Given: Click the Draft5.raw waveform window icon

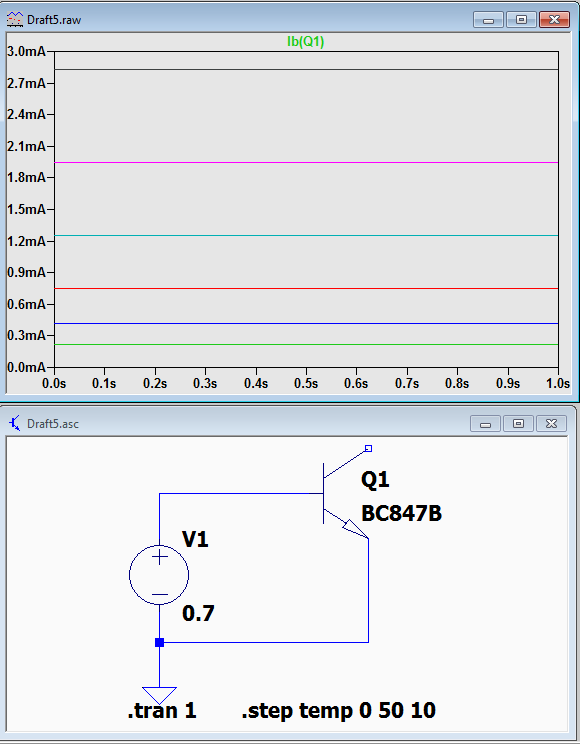Looking at the screenshot, I should tap(15, 19).
